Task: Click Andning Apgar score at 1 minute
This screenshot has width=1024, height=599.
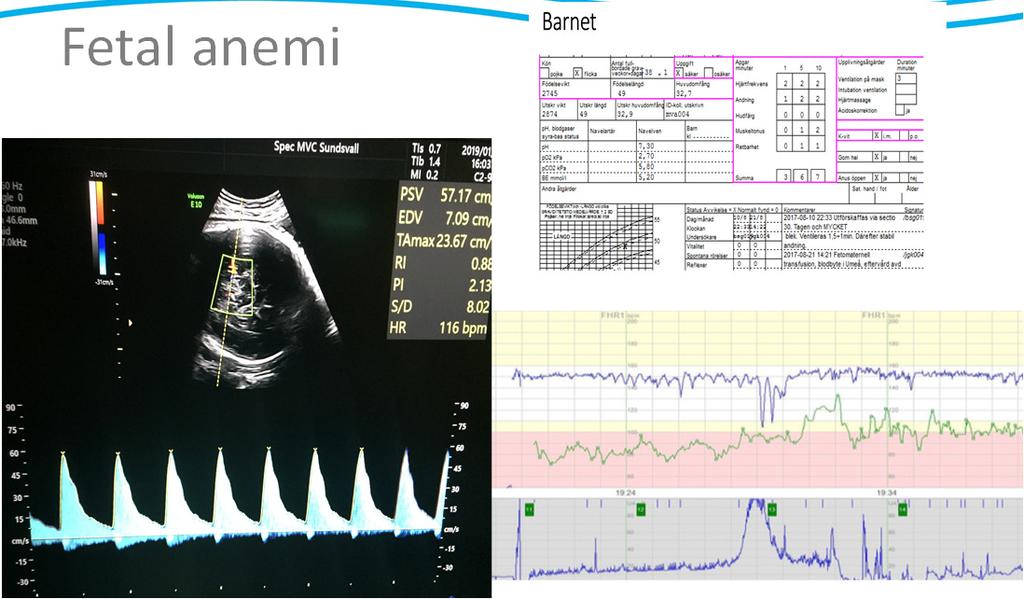Action: (x=784, y=97)
